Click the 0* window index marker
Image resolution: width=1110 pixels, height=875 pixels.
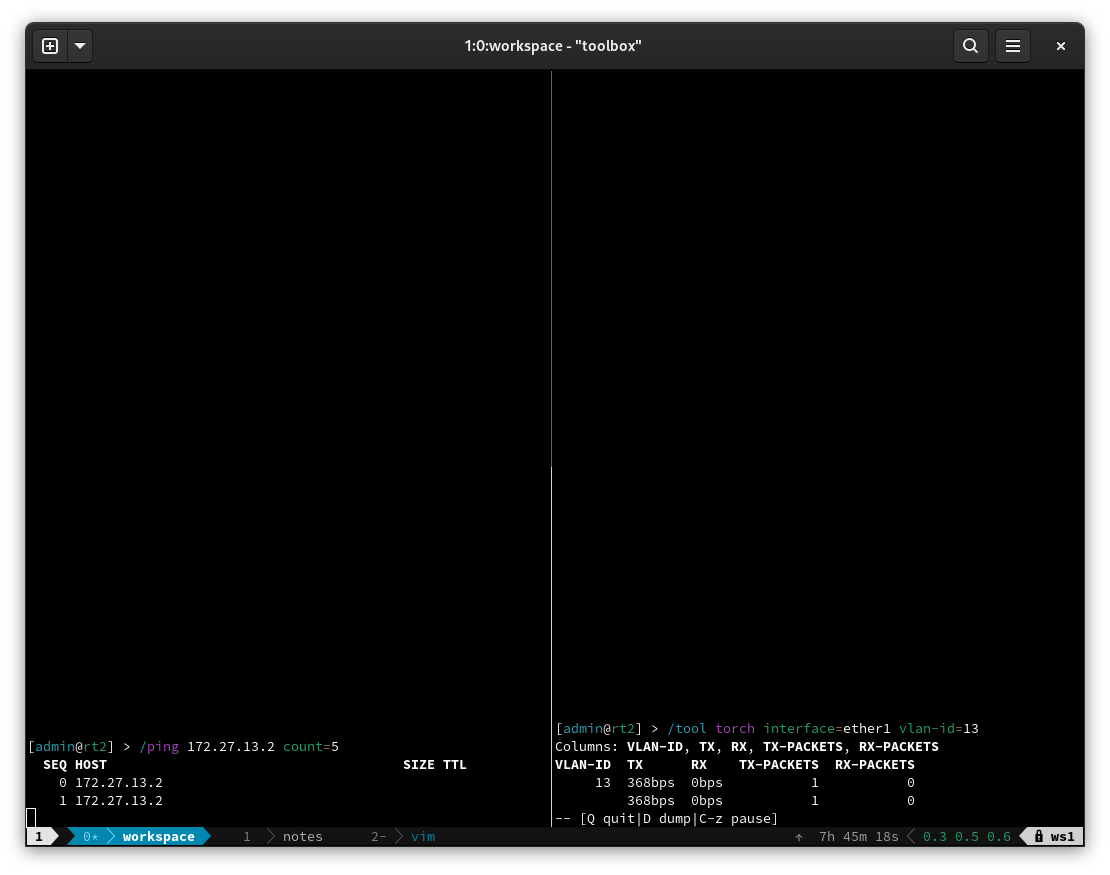[89, 836]
